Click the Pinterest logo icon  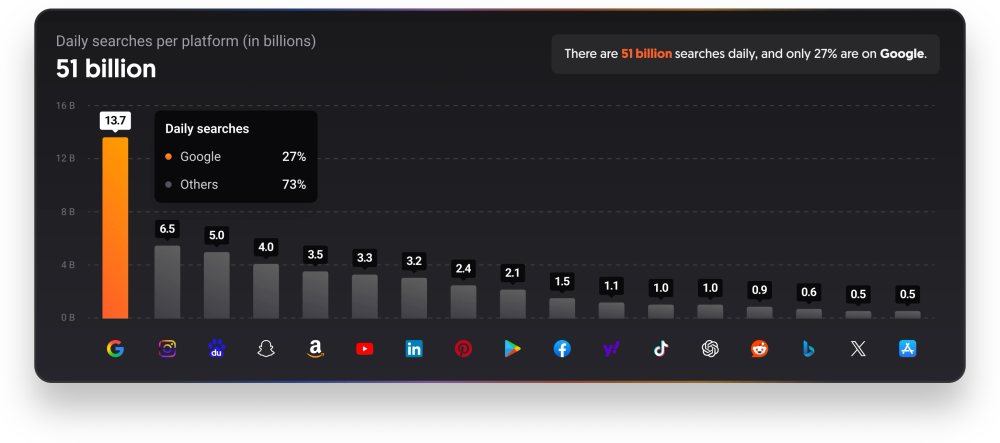coord(463,349)
